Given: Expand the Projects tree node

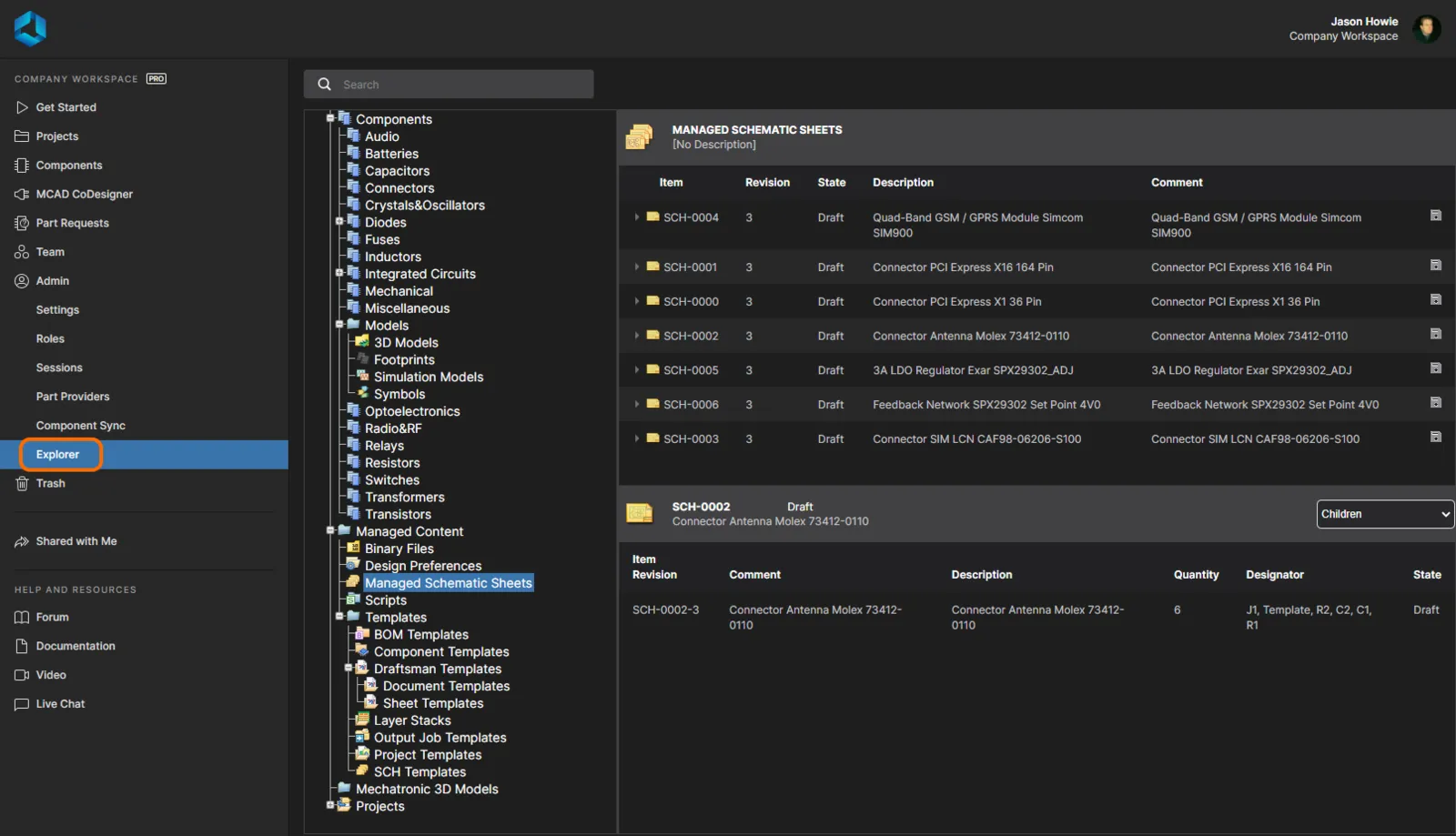Looking at the screenshot, I should [330, 805].
